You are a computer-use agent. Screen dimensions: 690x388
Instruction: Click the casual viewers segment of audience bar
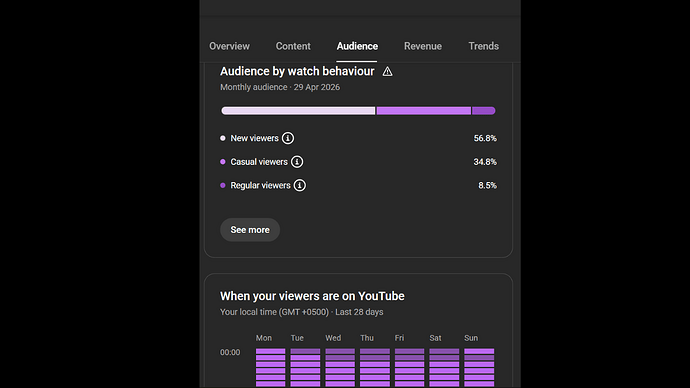[x=424, y=111]
